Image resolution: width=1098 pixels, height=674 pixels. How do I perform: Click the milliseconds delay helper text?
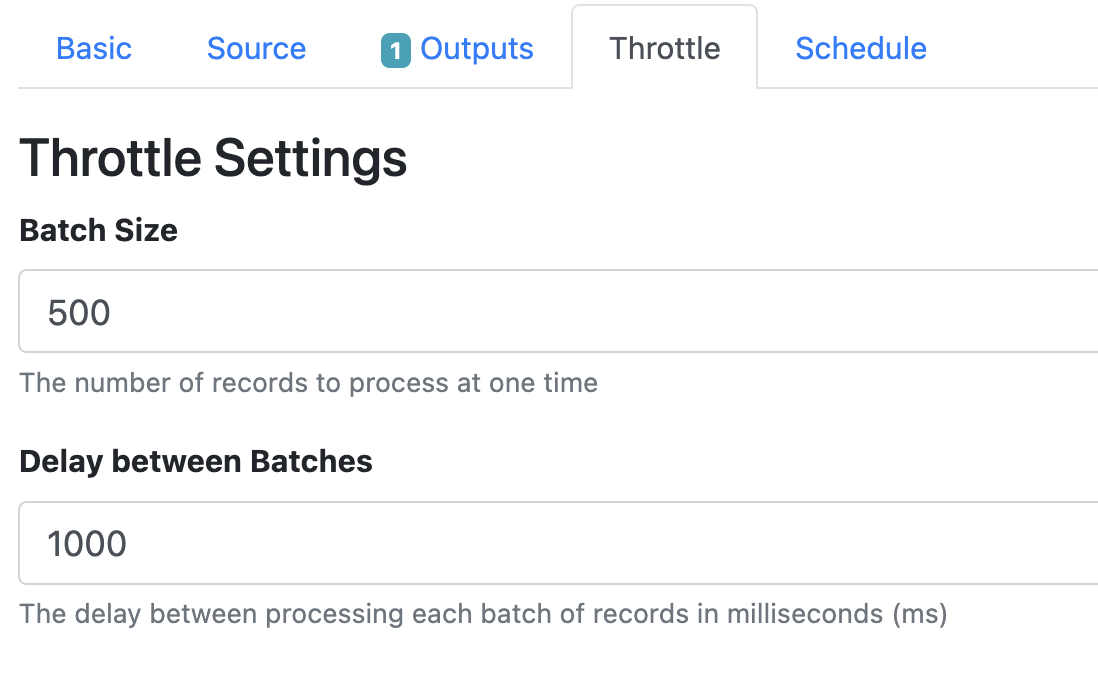tap(484, 614)
